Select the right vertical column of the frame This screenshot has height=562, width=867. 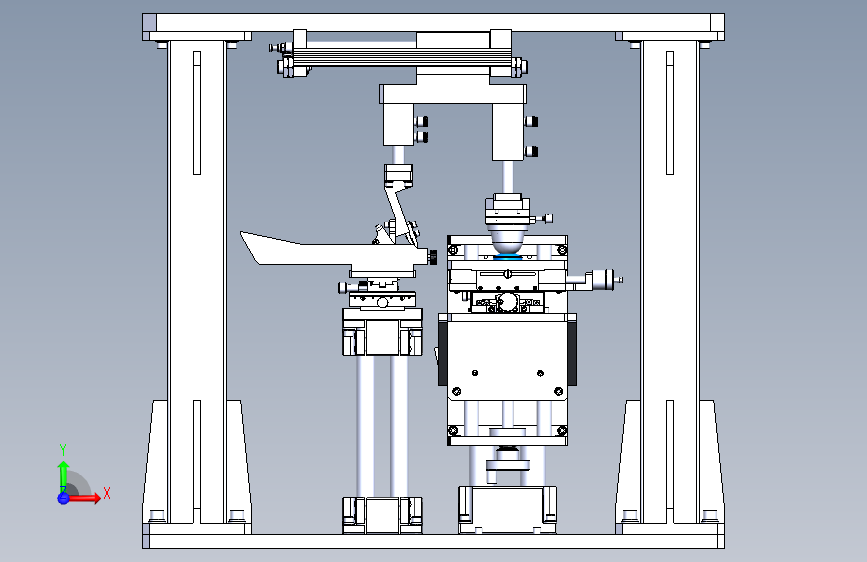click(670, 282)
